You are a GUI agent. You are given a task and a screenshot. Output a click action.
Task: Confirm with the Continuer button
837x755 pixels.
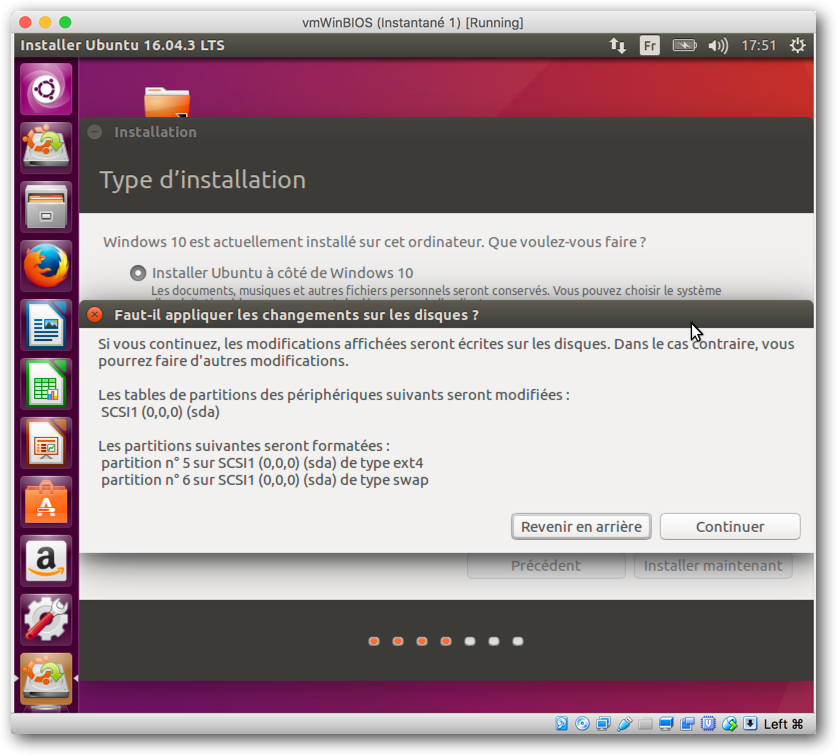(730, 526)
